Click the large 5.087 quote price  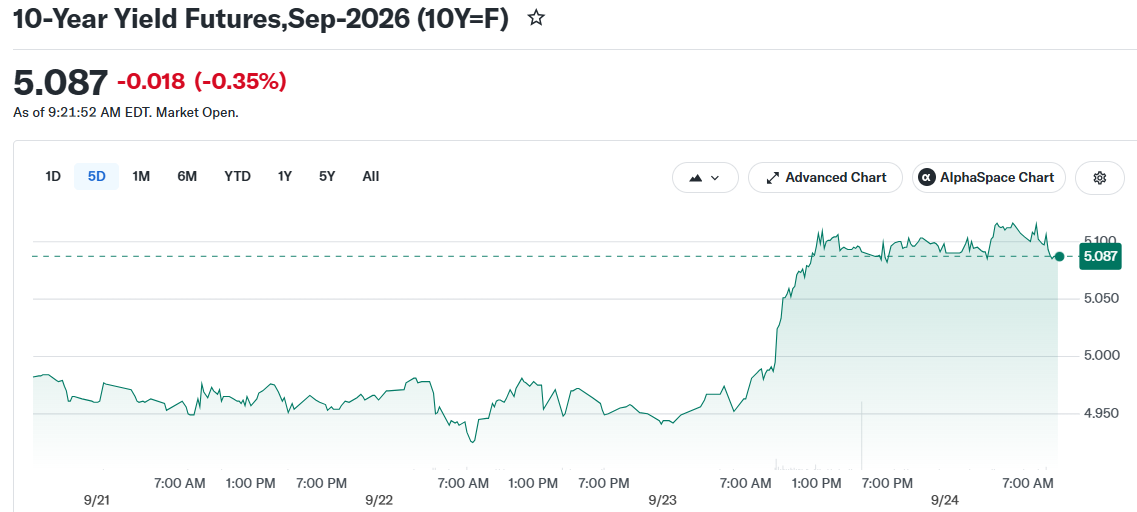pos(61,82)
